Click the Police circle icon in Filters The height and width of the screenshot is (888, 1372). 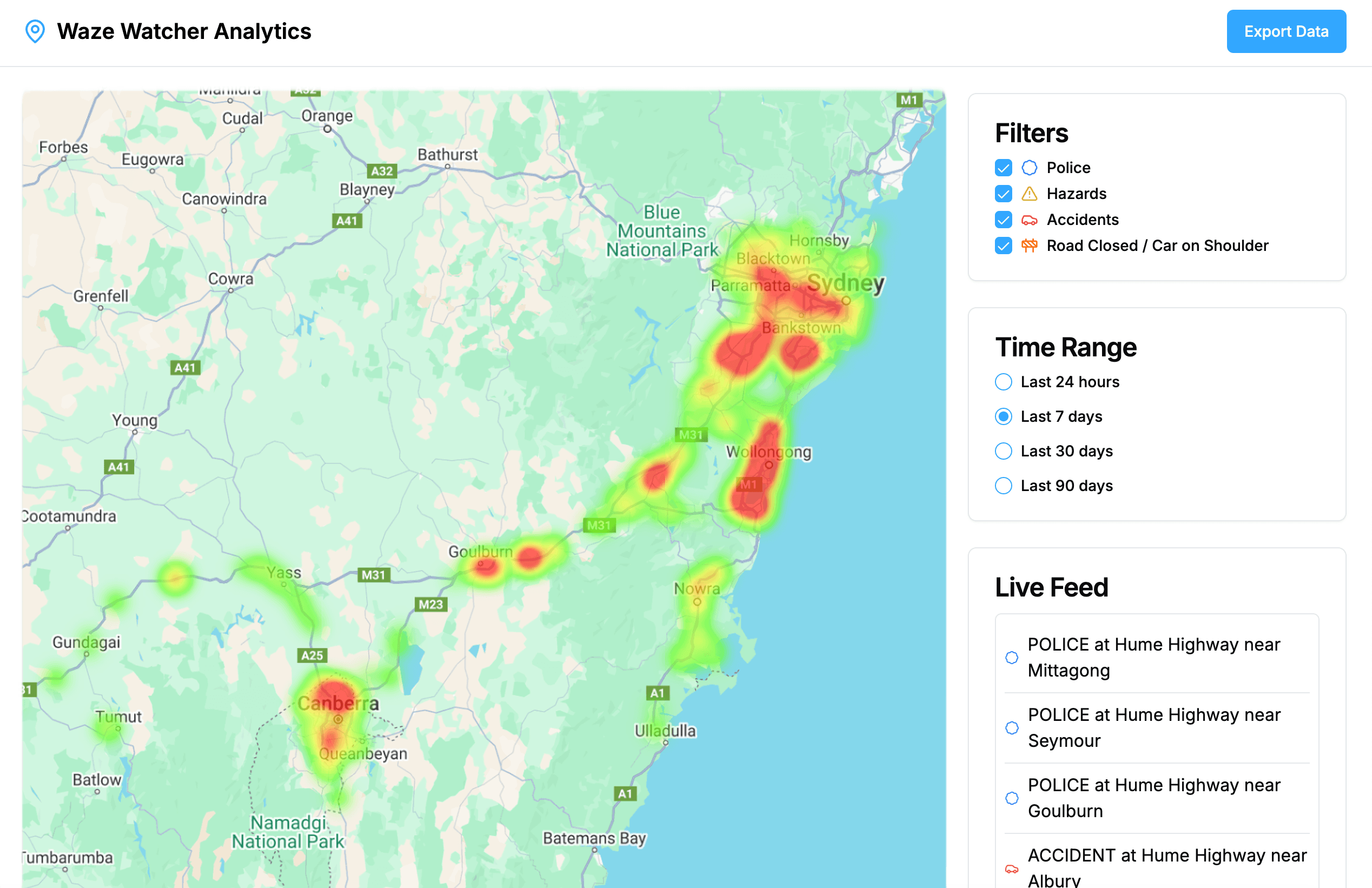pos(1029,168)
